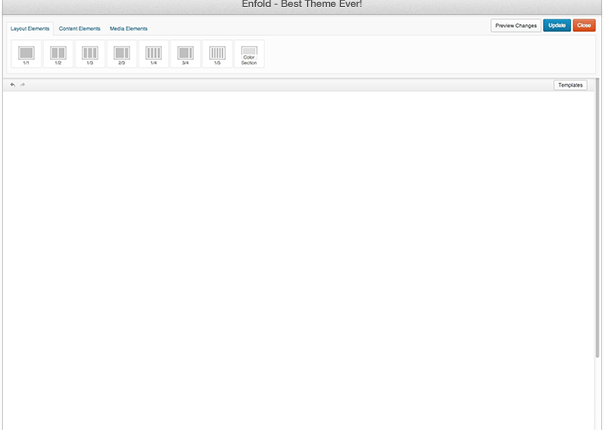This screenshot has height=430, width=604.
Task: Open the Templates dropdown
Action: tap(570, 85)
